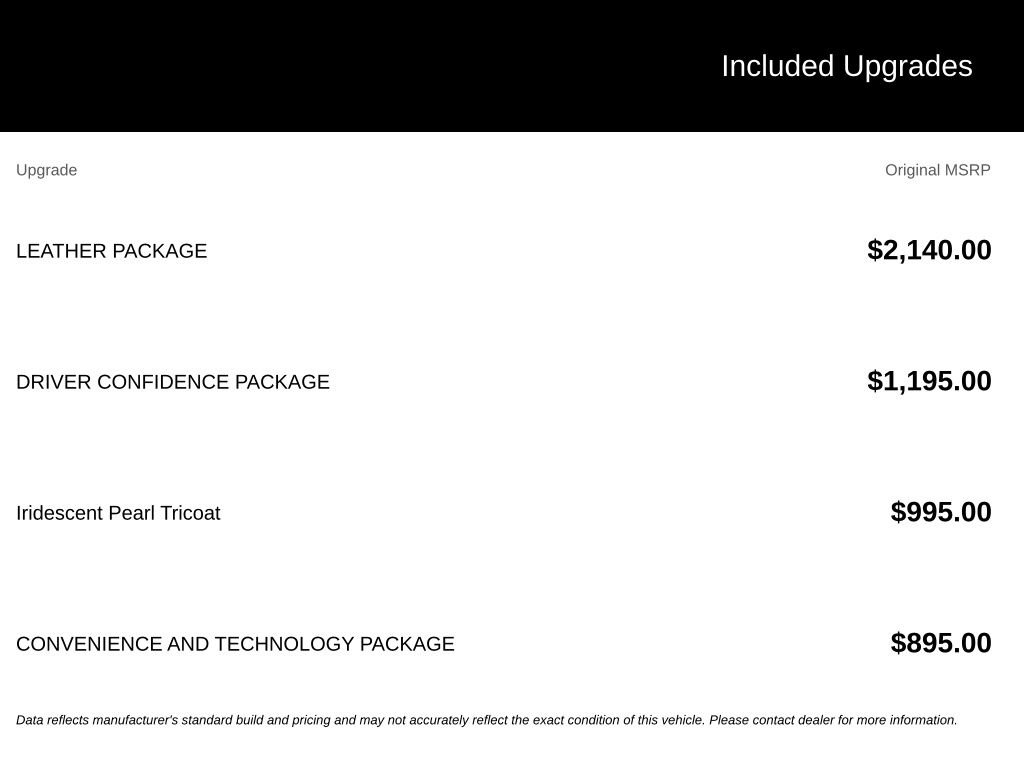Image resolution: width=1024 pixels, height=768 pixels.
Task: Select the Original MSRP column header
Action: [937, 170]
